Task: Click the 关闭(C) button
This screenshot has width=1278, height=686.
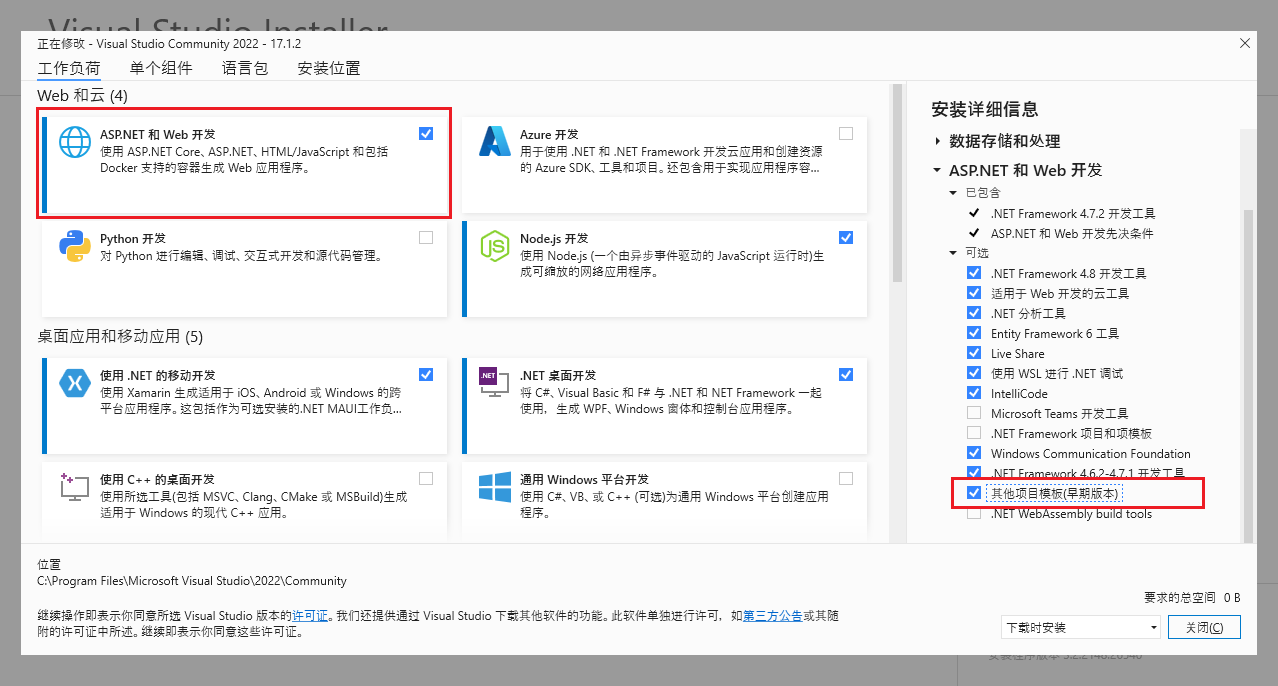Action: [x=1204, y=627]
